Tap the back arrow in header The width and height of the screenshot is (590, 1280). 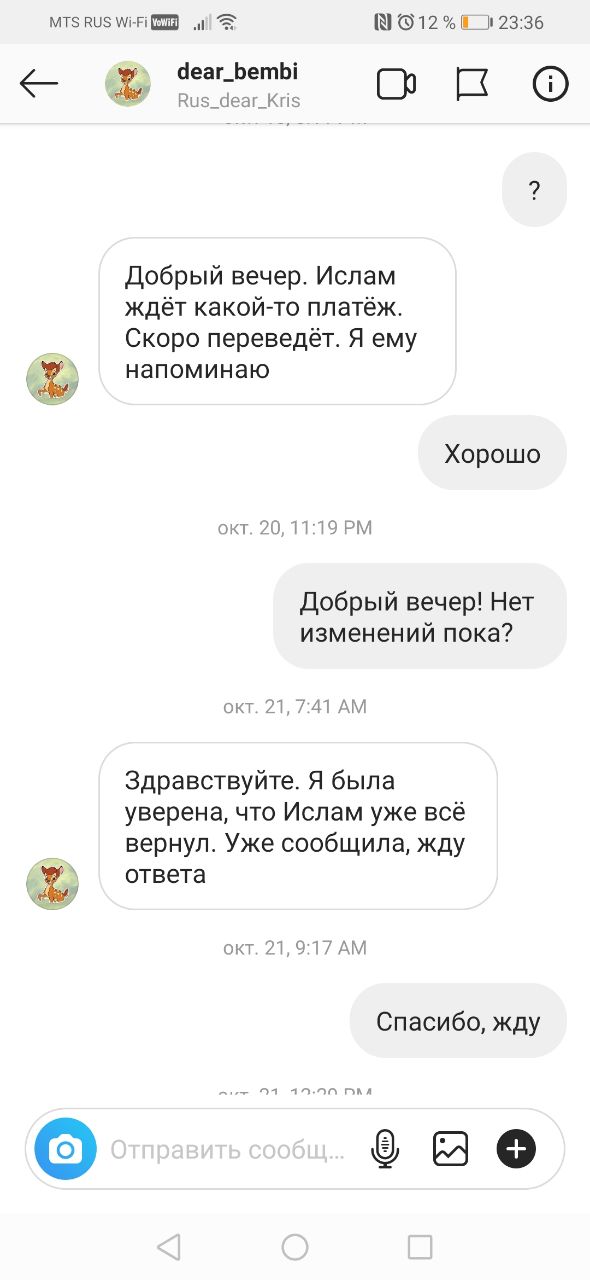pyautogui.click(x=39, y=84)
